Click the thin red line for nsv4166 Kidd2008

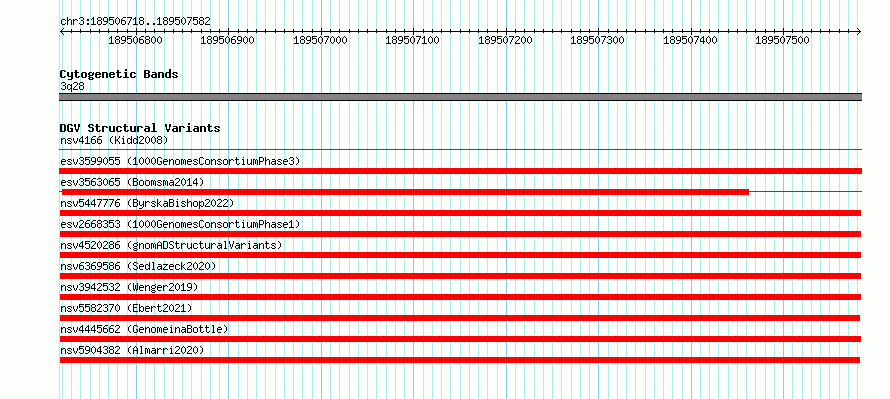coord(460,150)
